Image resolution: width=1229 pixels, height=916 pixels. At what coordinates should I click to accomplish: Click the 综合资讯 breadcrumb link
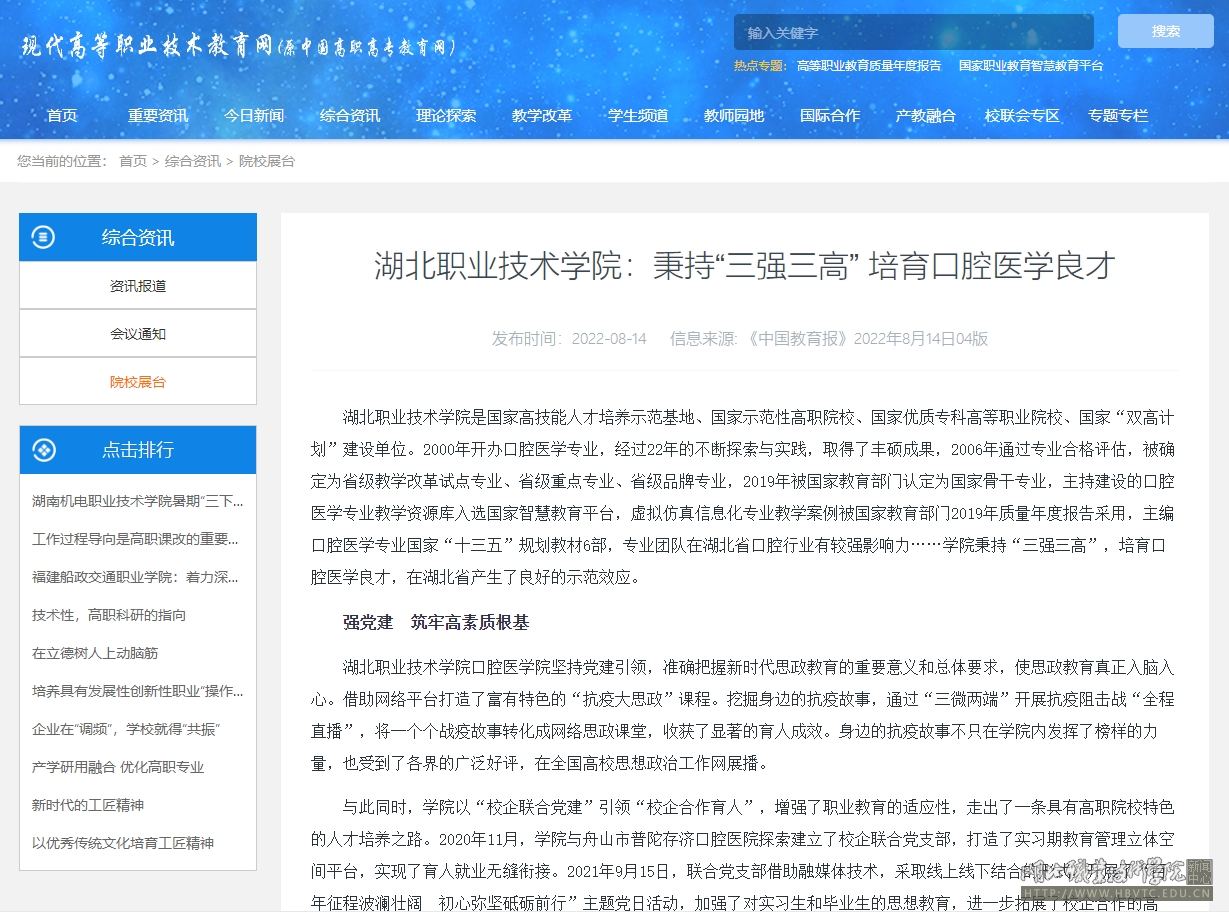193,161
